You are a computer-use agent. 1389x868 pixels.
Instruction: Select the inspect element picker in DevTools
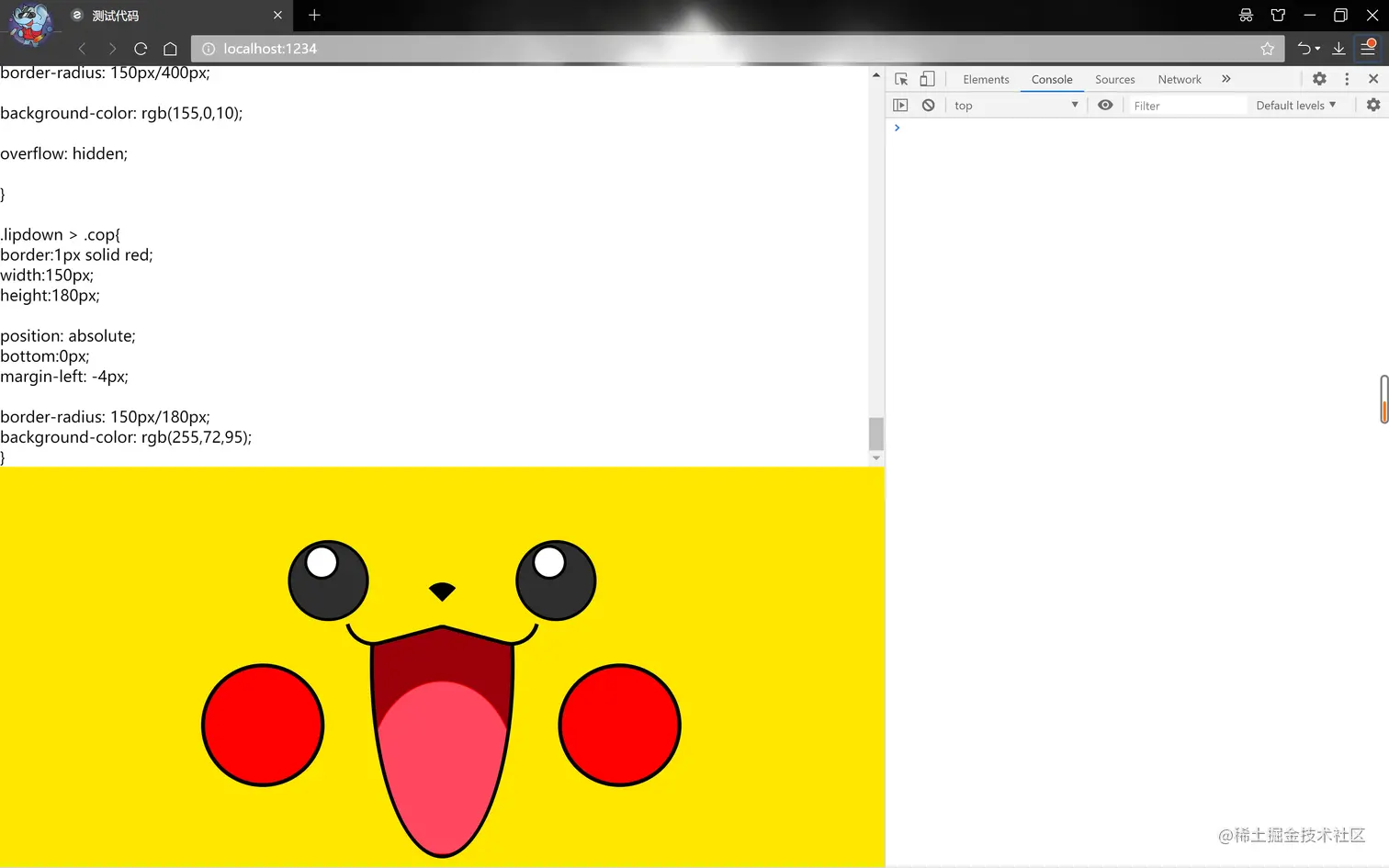[901, 79]
